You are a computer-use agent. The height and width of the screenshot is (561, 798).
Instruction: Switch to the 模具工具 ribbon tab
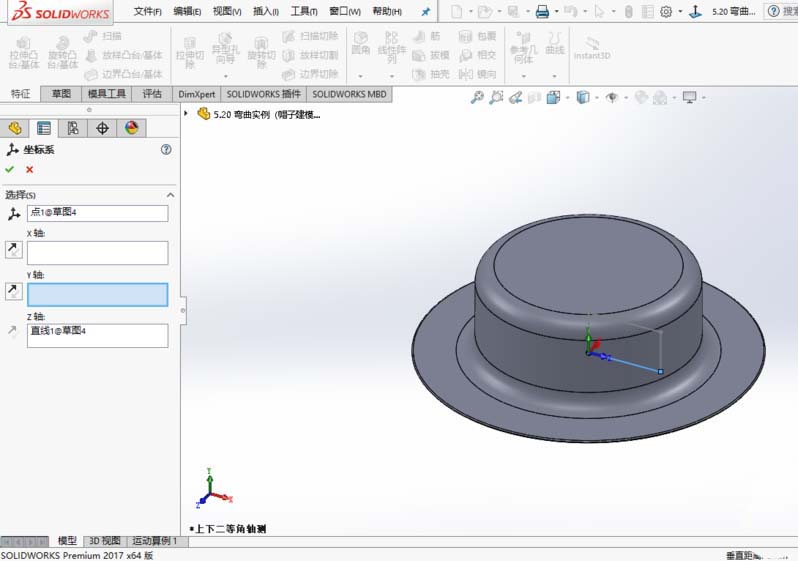(106, 94)
